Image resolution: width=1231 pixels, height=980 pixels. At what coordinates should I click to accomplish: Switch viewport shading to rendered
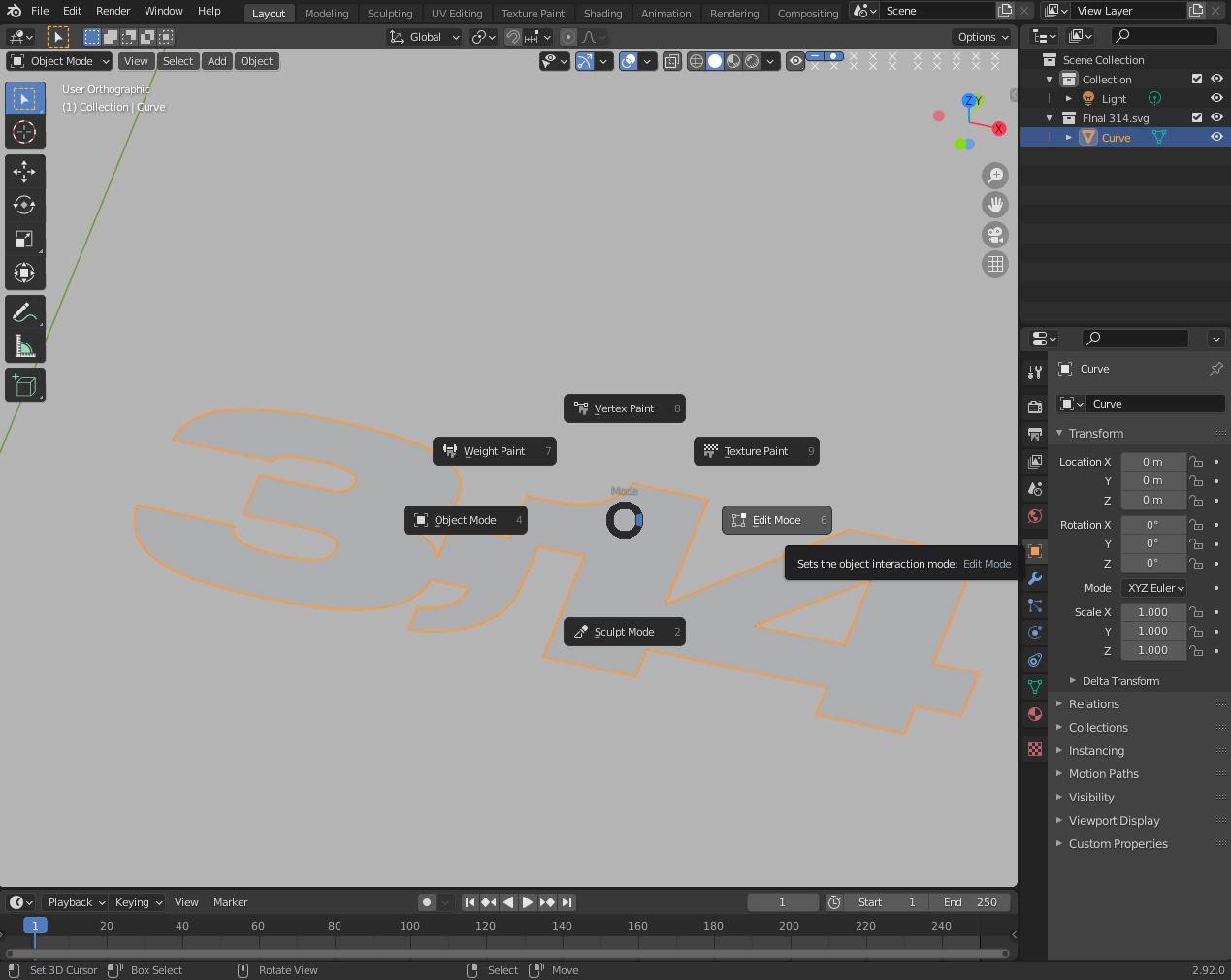coord(752,61)
